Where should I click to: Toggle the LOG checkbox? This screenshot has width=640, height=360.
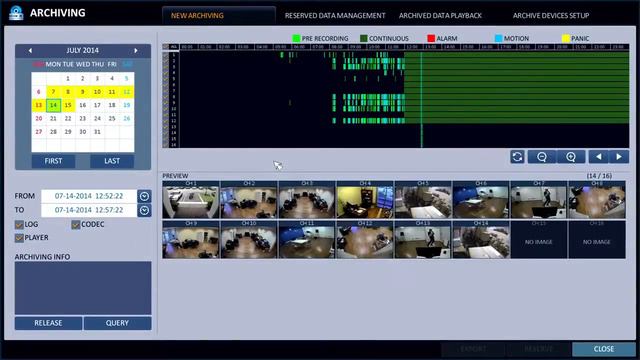pyautogui.click(x=19, y=224)
